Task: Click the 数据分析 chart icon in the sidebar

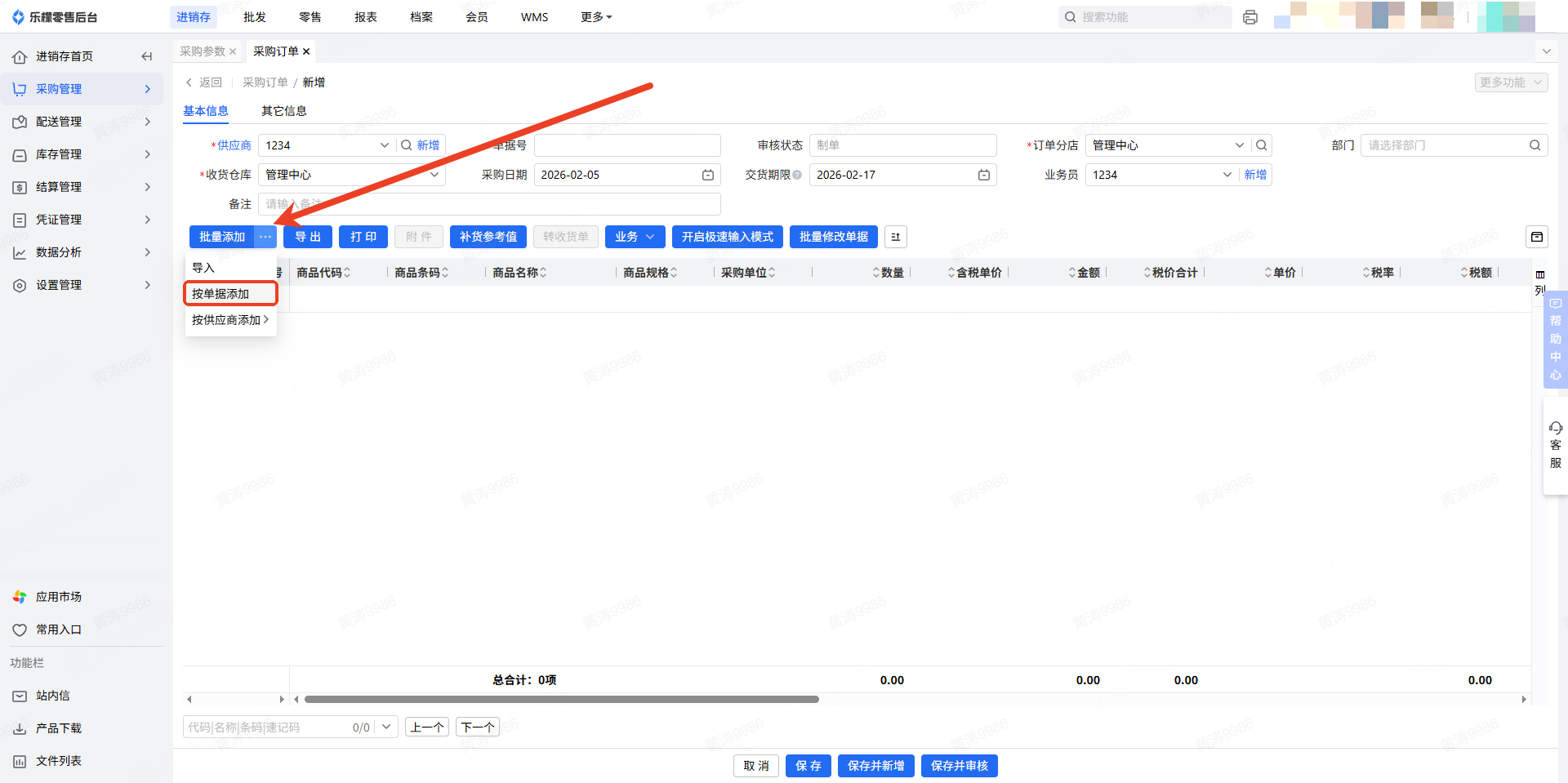Action: tap(20, 252)
